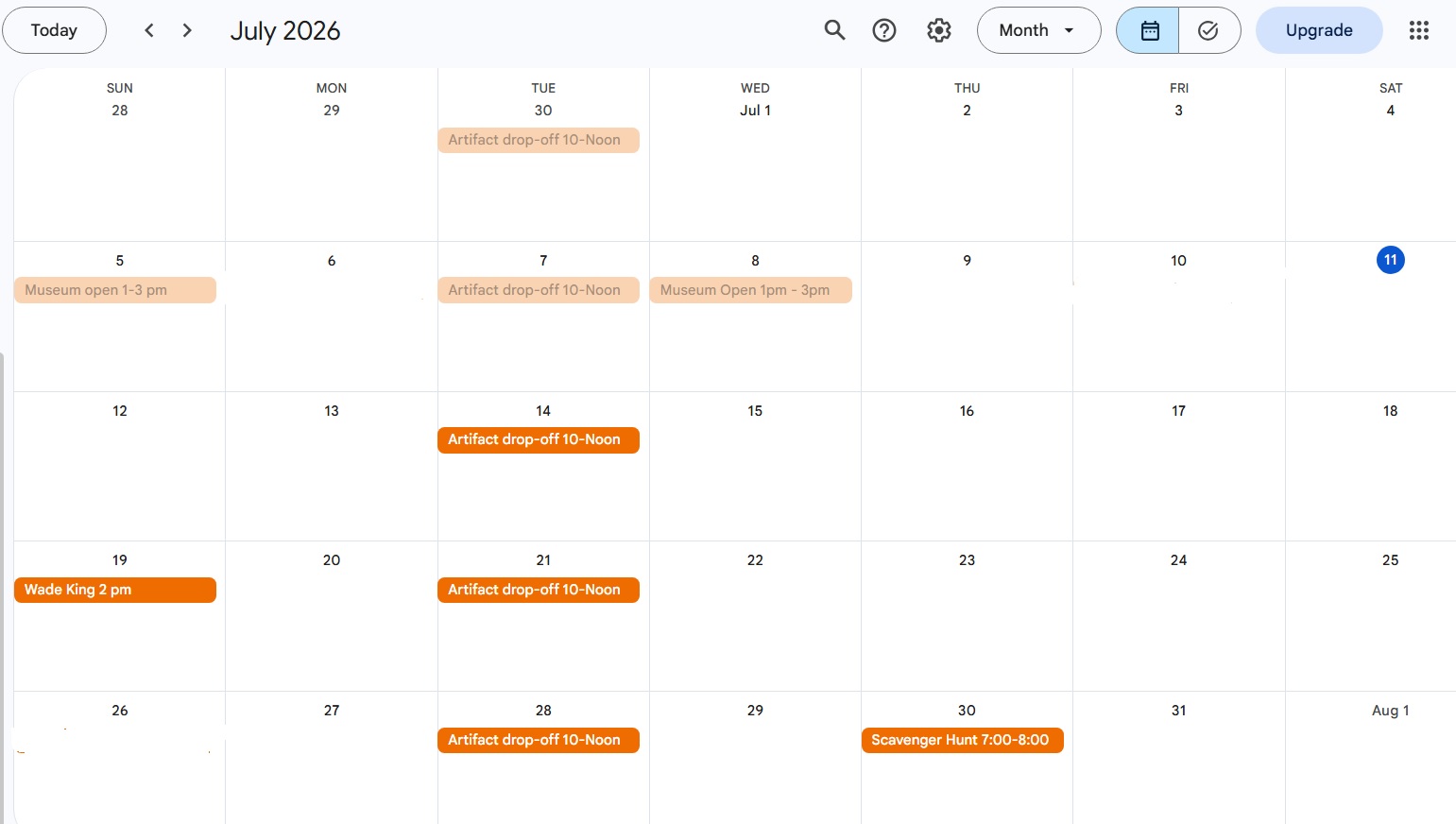This screenshot has width=1456, height=824.
Task: Click the Jul 1 date label
Action: coord(755,111)
